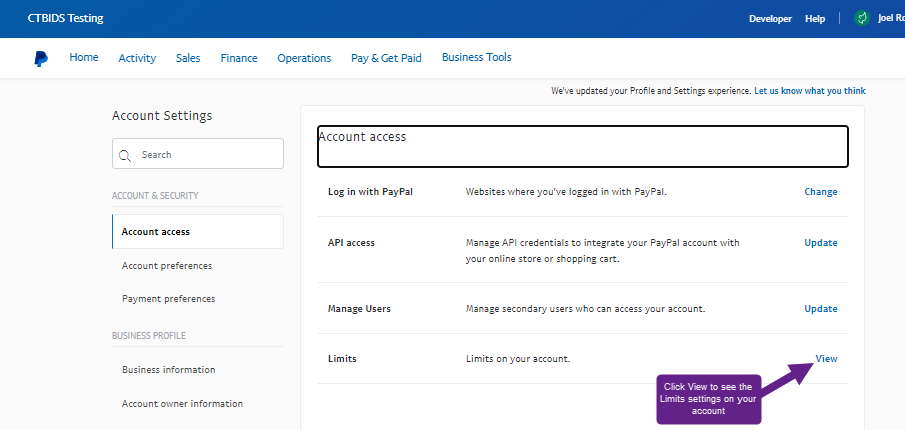The height and width of the screenshot is (430, 905).
Task: Click the 'API access' row label
Action: click(x=351, y=242)
